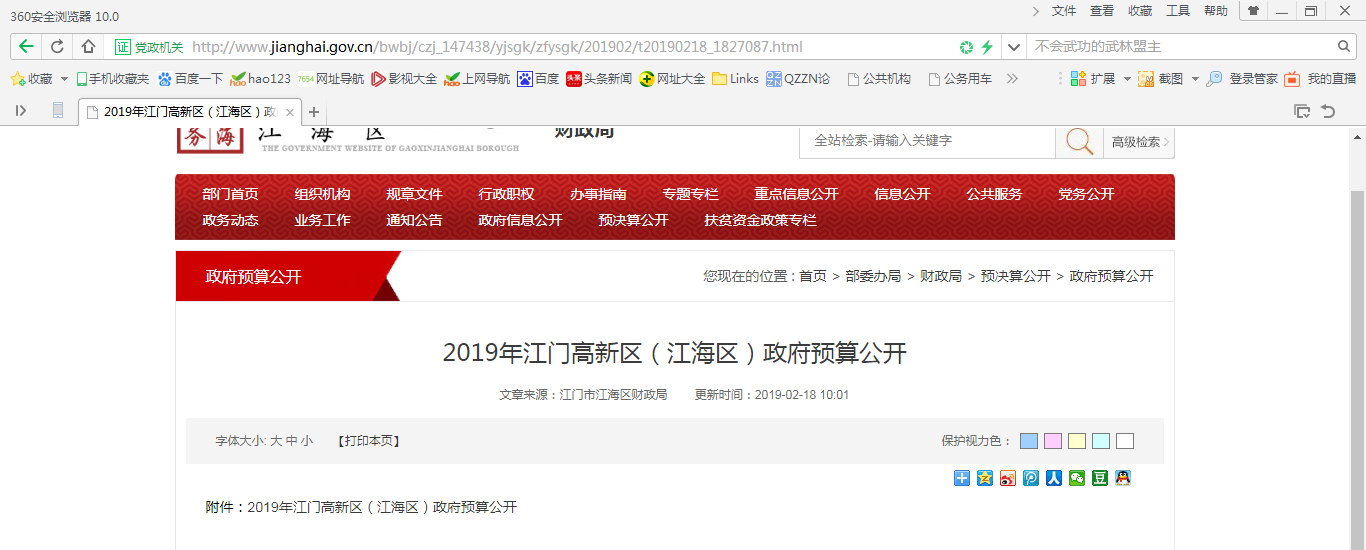1366x550 pixels.
Task: Close the 2019年江门高新区 tab
Action: click(290, 112)
